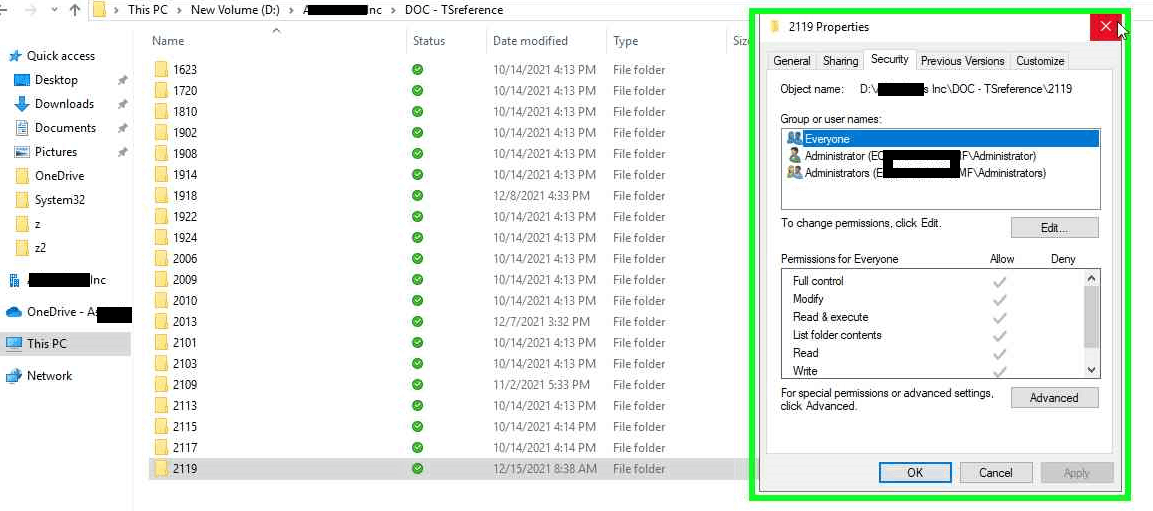This screenshot has width=1153, height=511.
Task: Select Everyone in group list
Action: click(x=941, y=138)
